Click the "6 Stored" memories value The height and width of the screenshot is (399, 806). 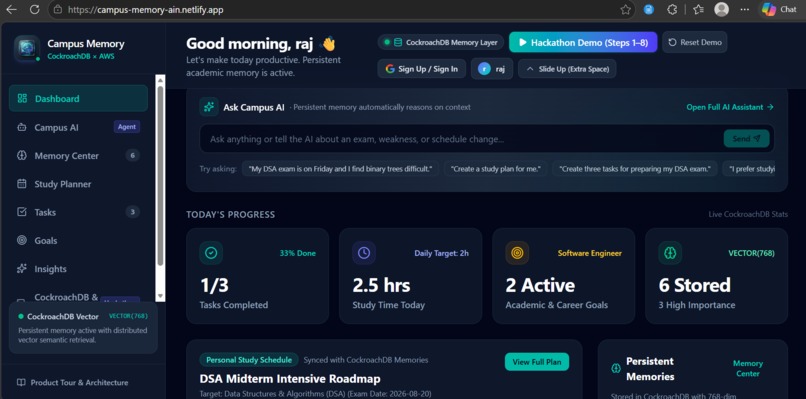[694, 285]
